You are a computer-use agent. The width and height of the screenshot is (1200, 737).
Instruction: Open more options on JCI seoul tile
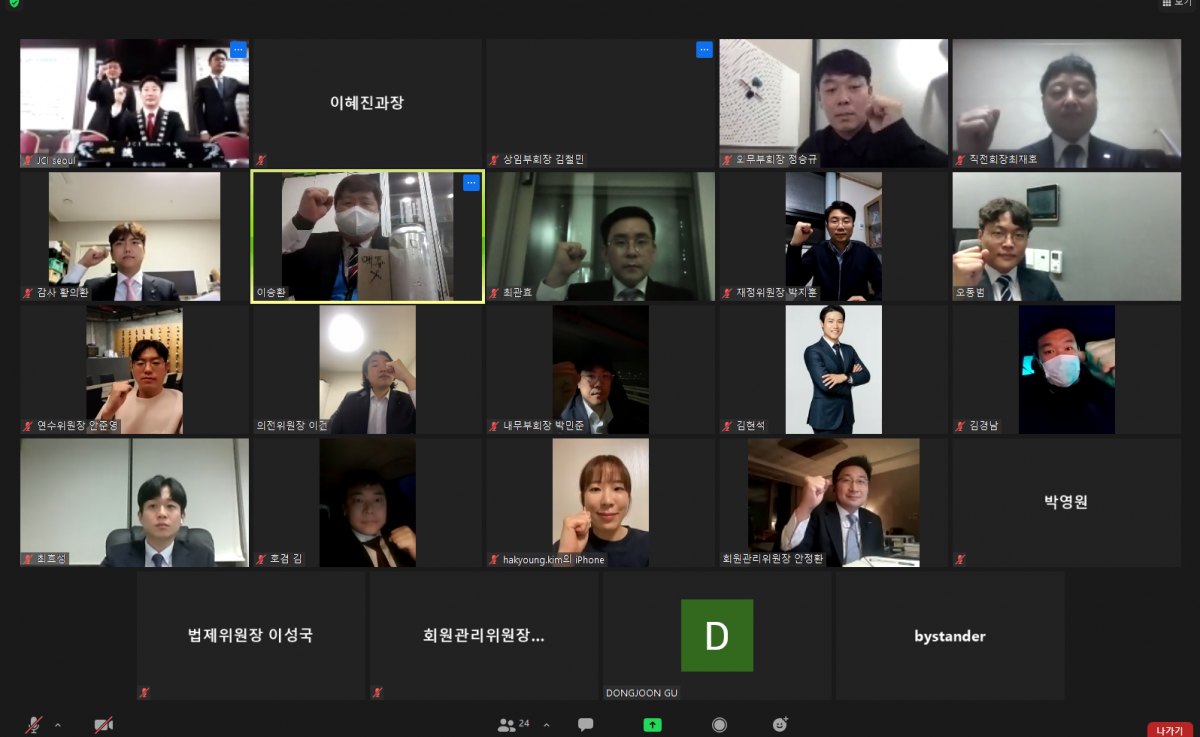(x=238, y=49)
